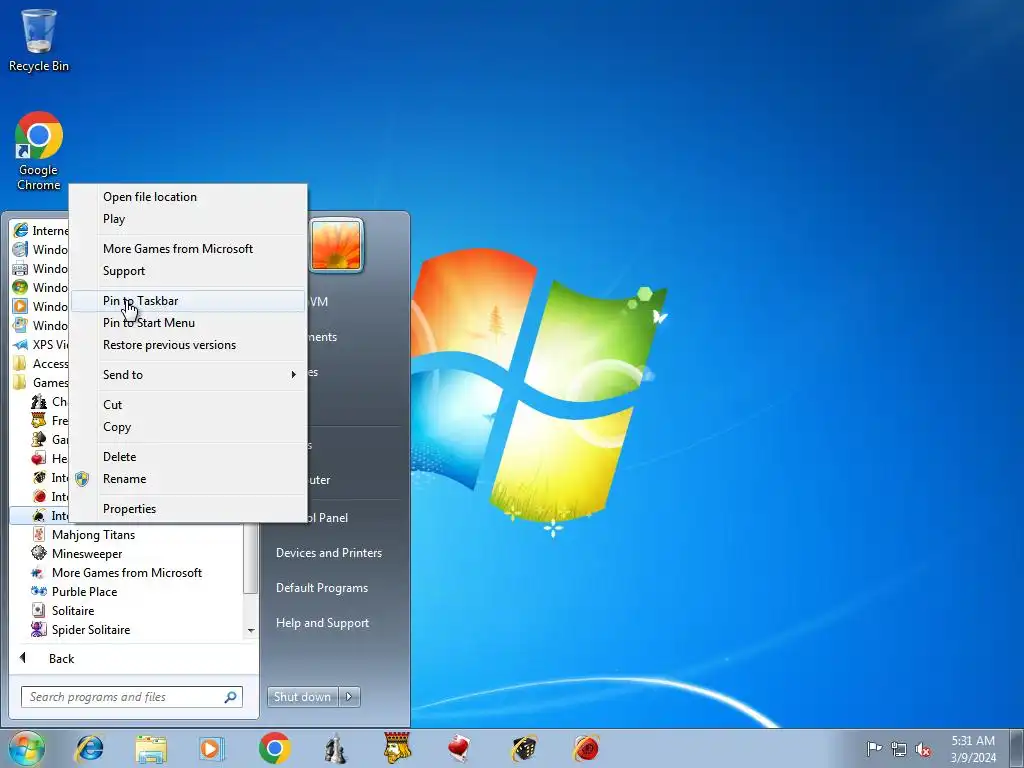Open Default Programs
Viewport: 1024px width, 768px height.
[322, 588]
